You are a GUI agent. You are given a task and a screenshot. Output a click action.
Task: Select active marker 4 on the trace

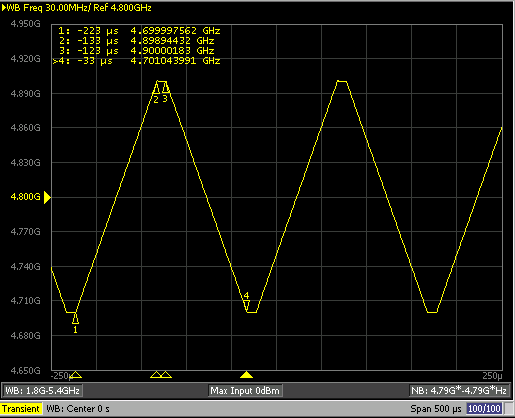246,305
